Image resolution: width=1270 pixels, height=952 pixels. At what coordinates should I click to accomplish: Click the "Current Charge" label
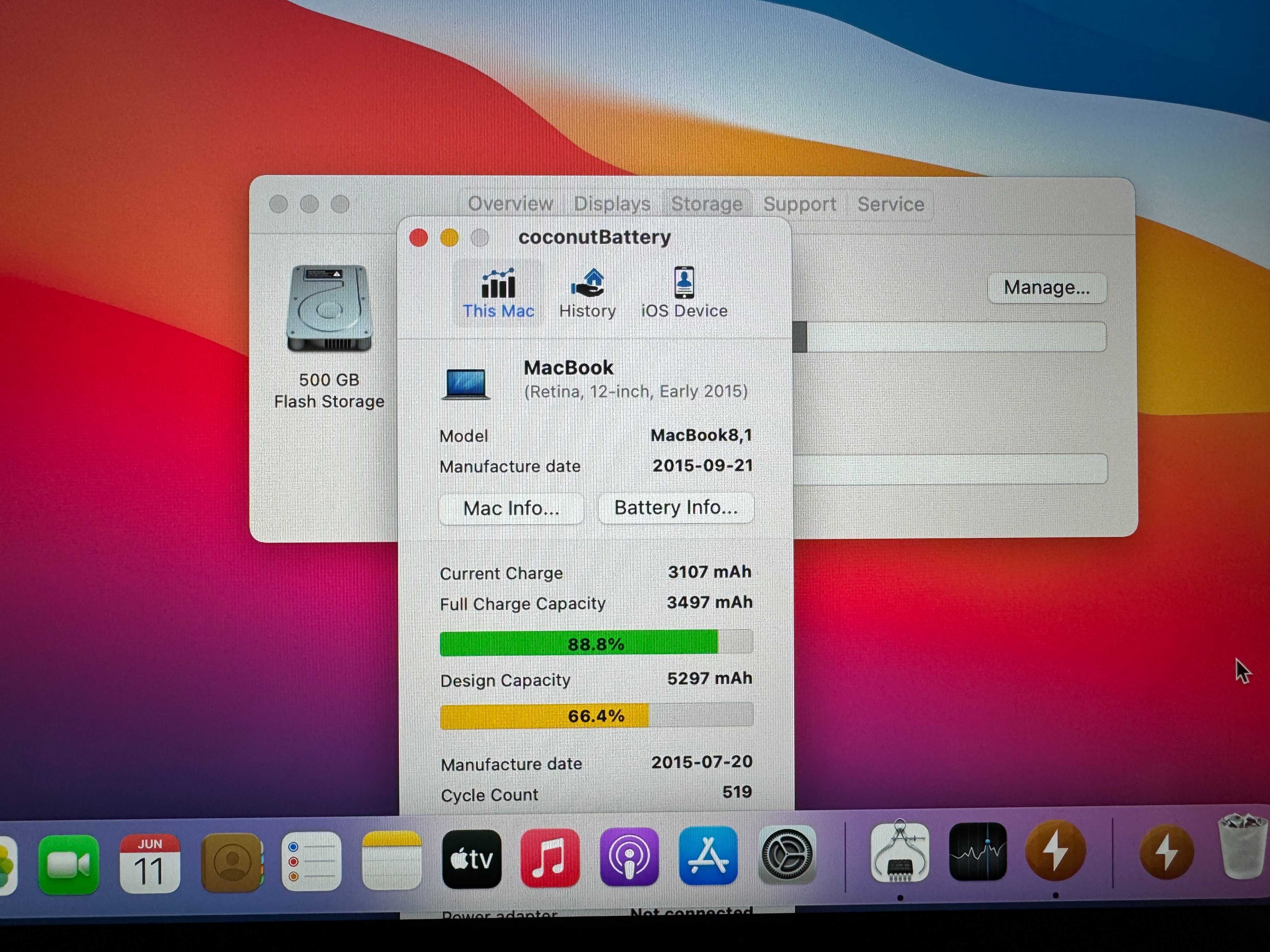click(501, 573)
